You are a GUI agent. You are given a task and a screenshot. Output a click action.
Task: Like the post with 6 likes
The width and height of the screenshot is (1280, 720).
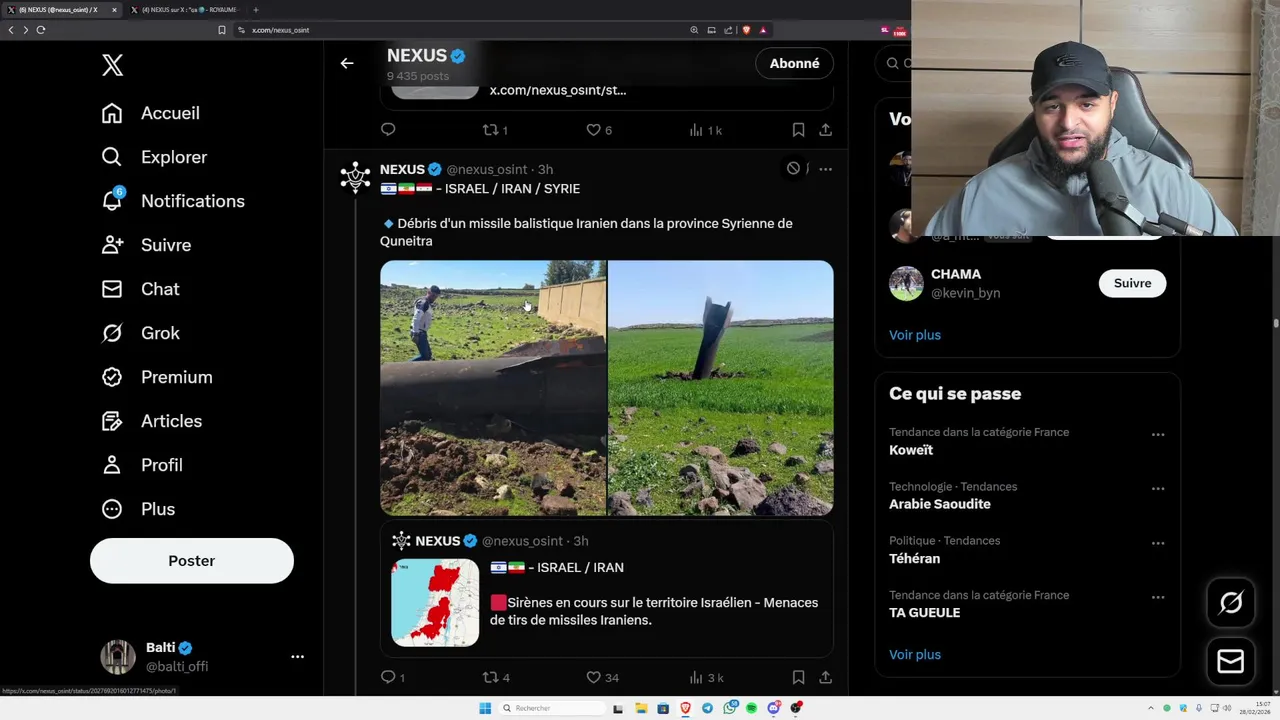click(x=599, y=130)
